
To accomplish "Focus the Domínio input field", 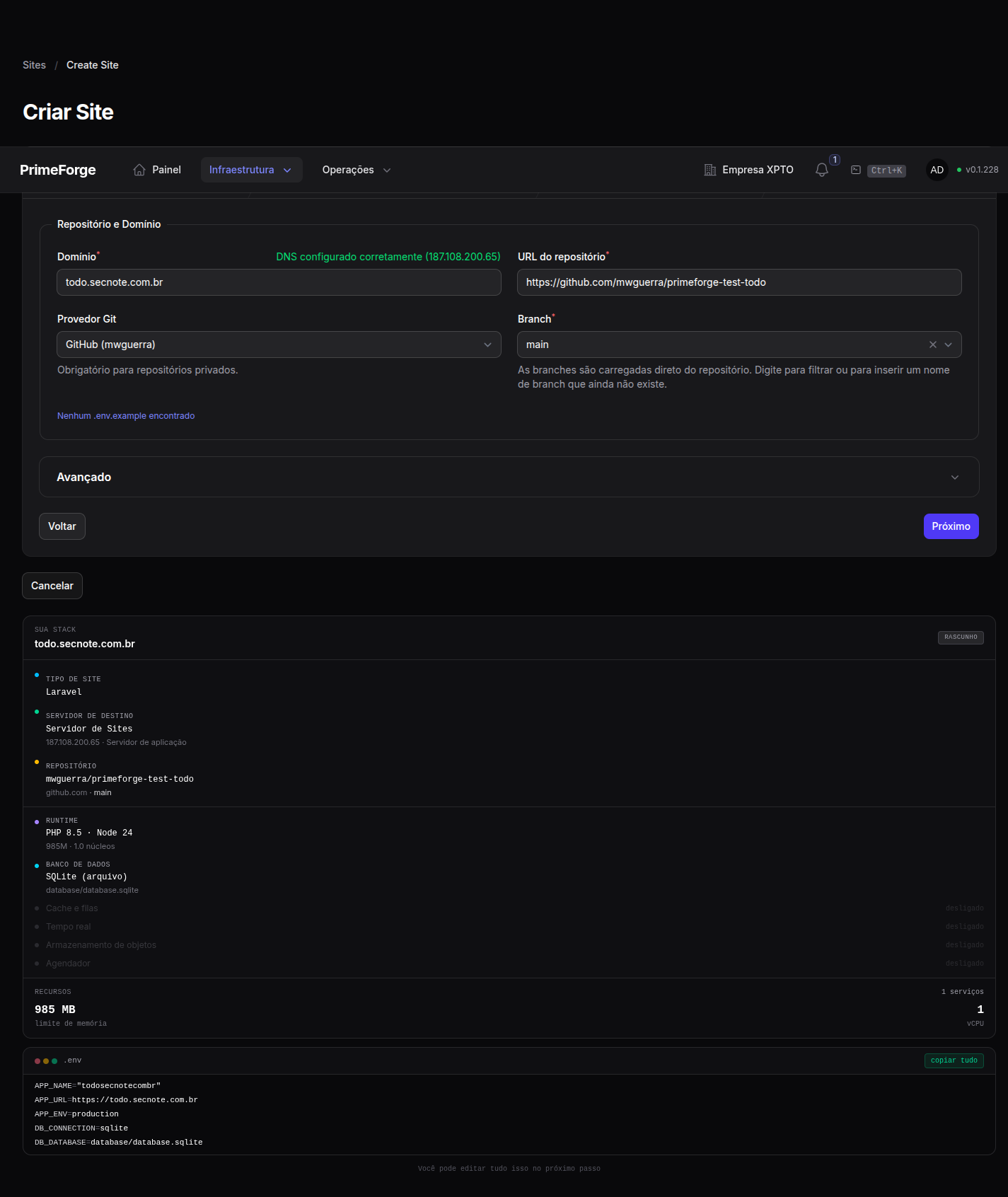I will coord(279,282).
